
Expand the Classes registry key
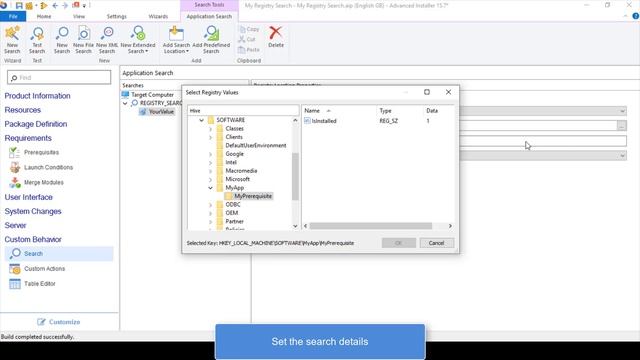[211, 129]
